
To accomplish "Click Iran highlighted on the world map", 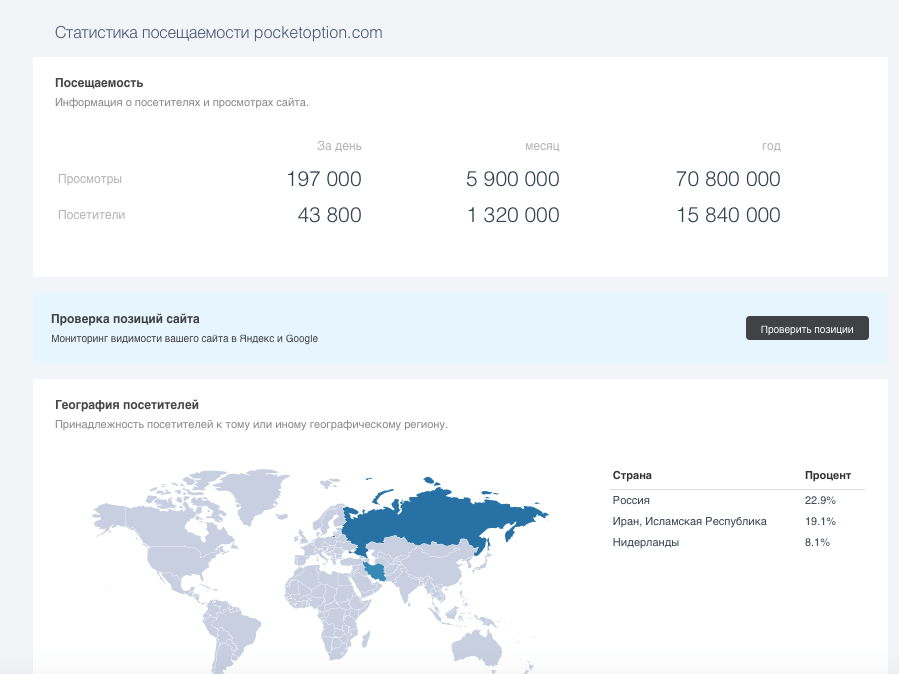I will (x=376, y=572).
